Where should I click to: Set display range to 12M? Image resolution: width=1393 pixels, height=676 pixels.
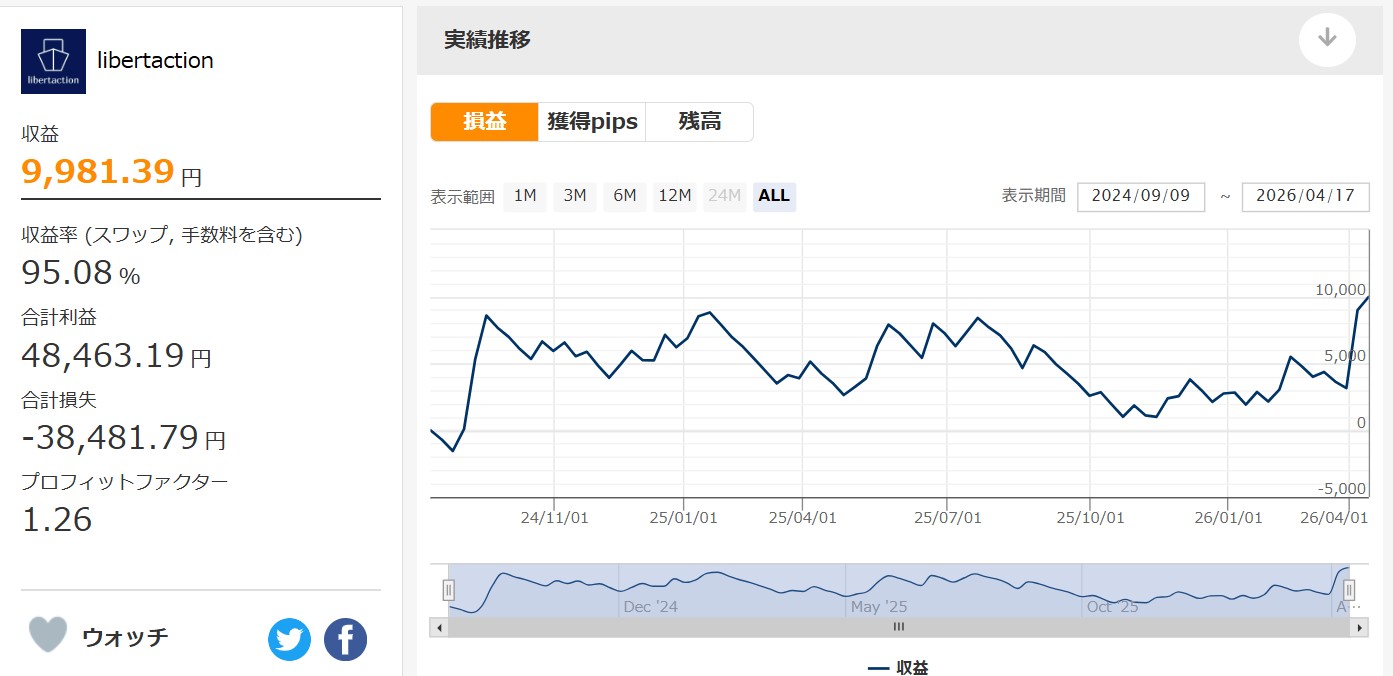point(674,196)
